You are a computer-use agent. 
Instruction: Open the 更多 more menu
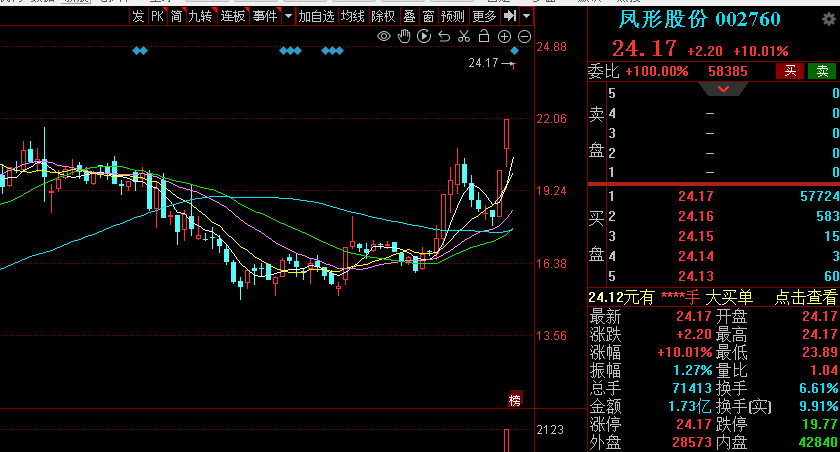click(484, 16)
